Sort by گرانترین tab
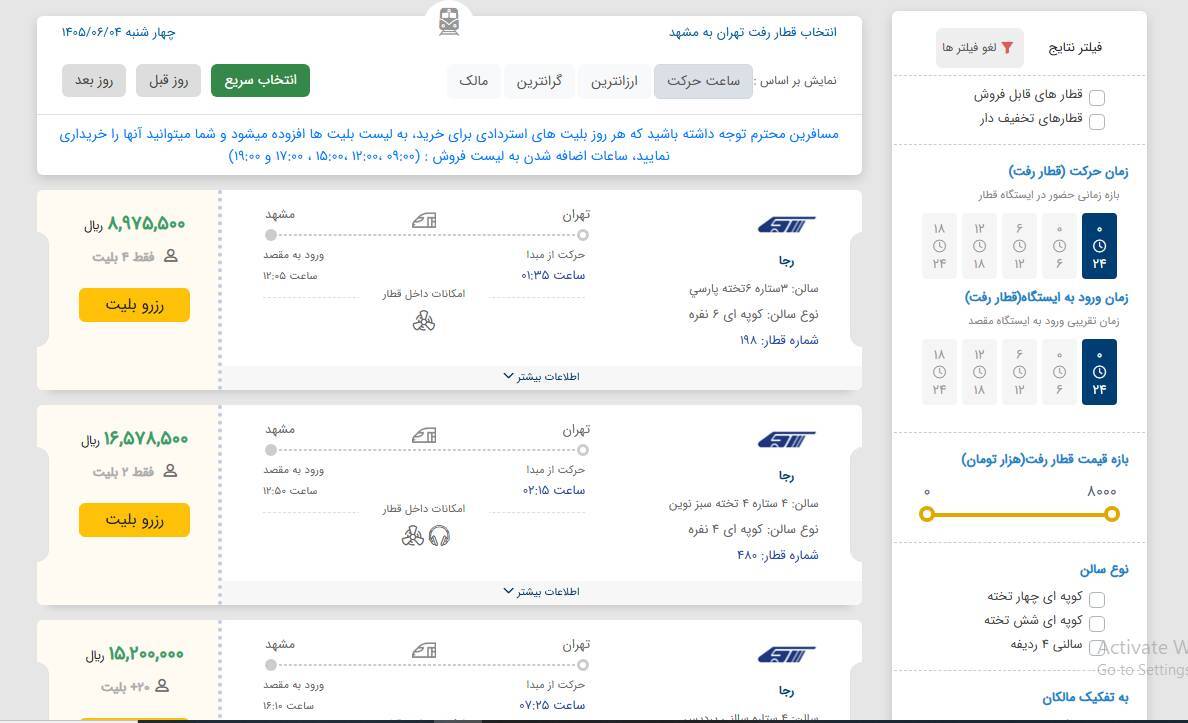Viewport: 1188px width, 723px height. pos(539,81)
